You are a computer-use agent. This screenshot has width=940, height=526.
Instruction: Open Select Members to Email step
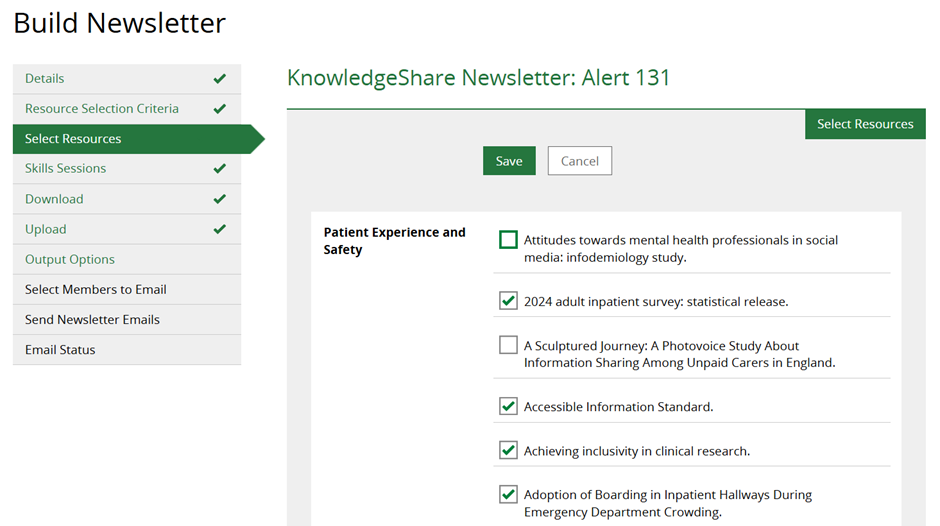pos(127,289)
